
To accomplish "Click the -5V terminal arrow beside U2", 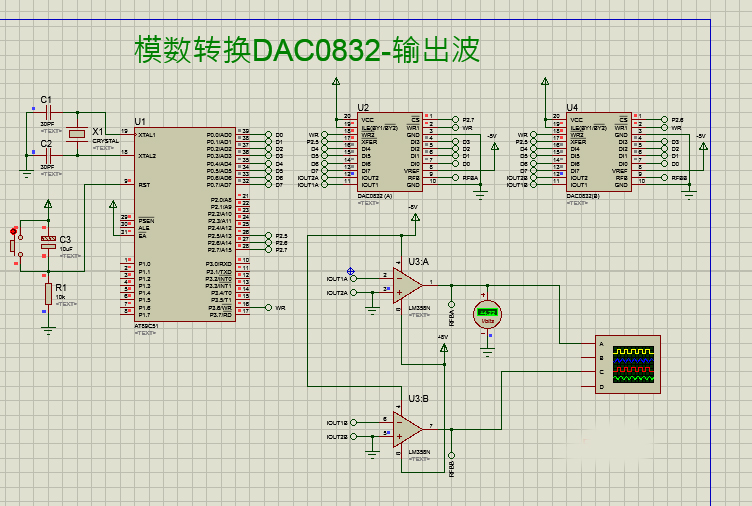I will tap(494, 147).
